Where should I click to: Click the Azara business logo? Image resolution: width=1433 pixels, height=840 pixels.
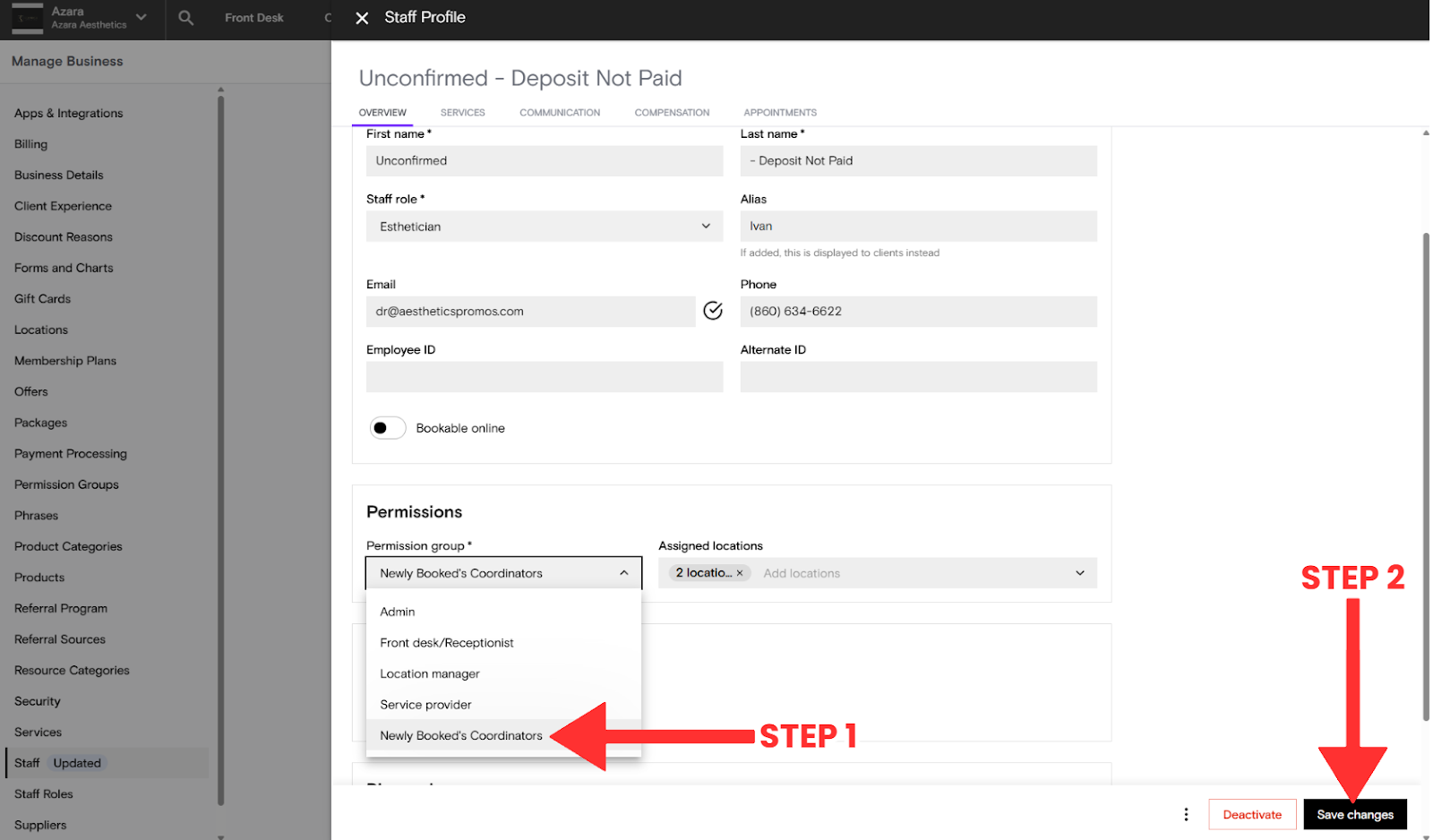coord(27,18)
